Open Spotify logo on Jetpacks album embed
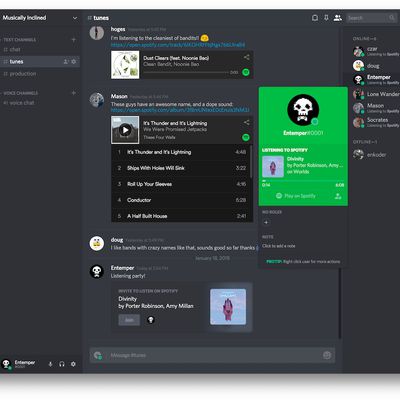400x400 pixels. click(246, 137)
